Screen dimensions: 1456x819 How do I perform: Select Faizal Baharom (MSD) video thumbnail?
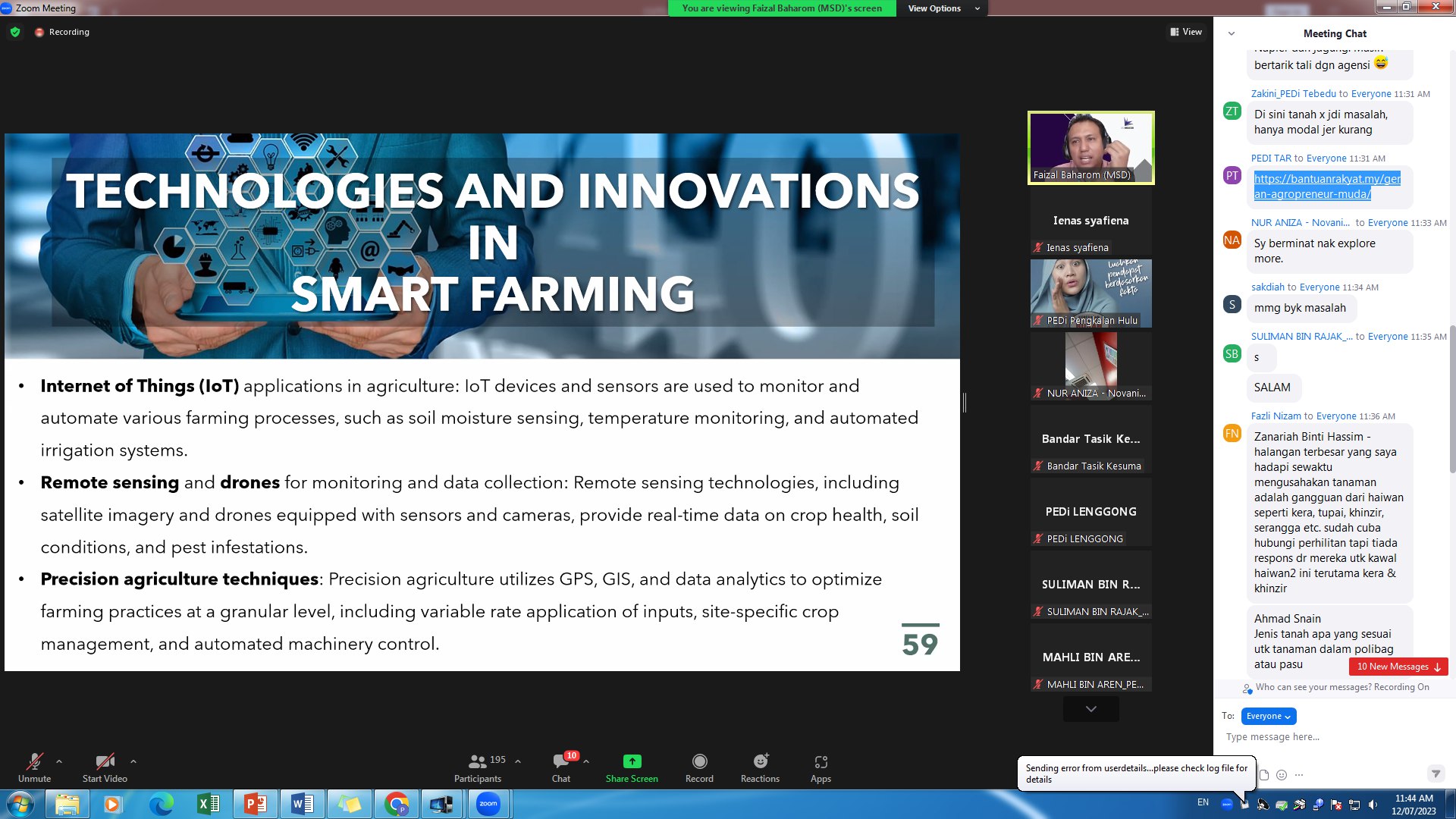(x=1091, y=148)
